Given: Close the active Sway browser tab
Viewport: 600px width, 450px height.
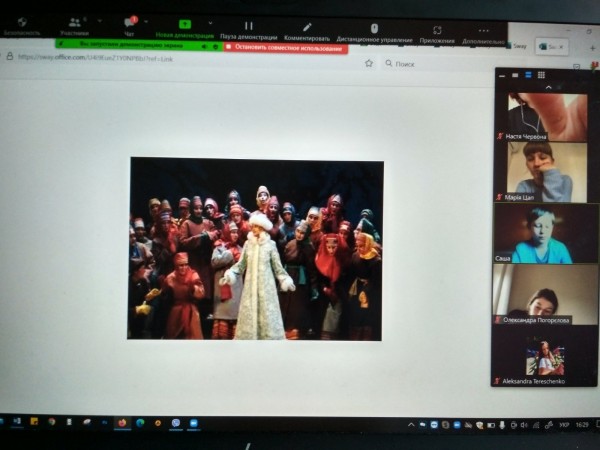Looking at the screenshot, I should coord(561,47).
